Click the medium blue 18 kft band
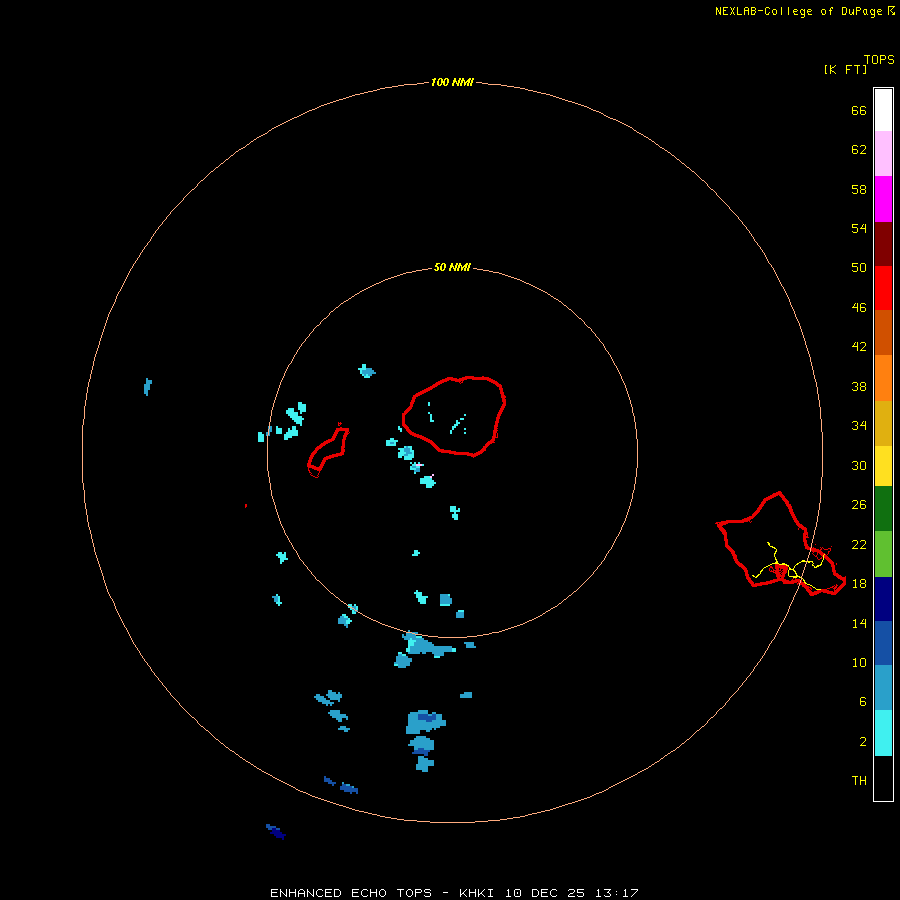Viewport: 900px width, 900px height. [883, 643]
